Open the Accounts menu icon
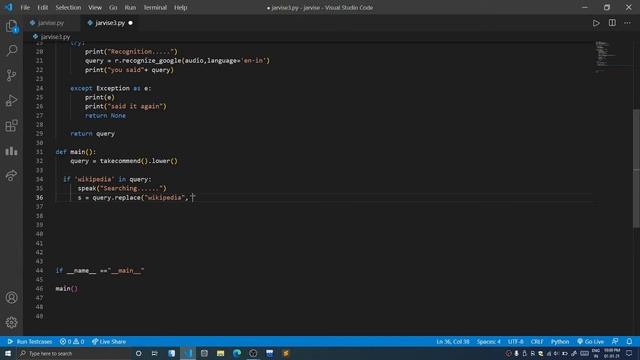640x360 pixels. (x=11, y=298)
